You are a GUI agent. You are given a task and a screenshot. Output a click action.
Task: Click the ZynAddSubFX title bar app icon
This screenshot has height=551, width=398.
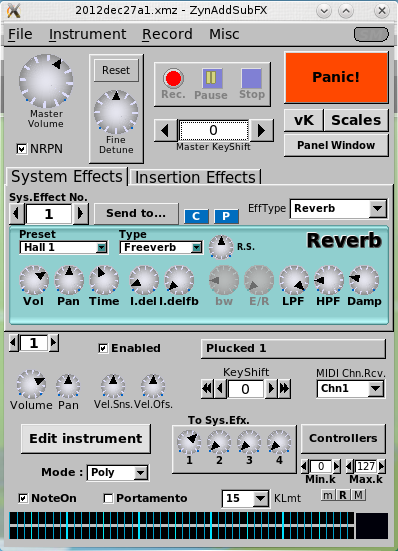point(14,11)
